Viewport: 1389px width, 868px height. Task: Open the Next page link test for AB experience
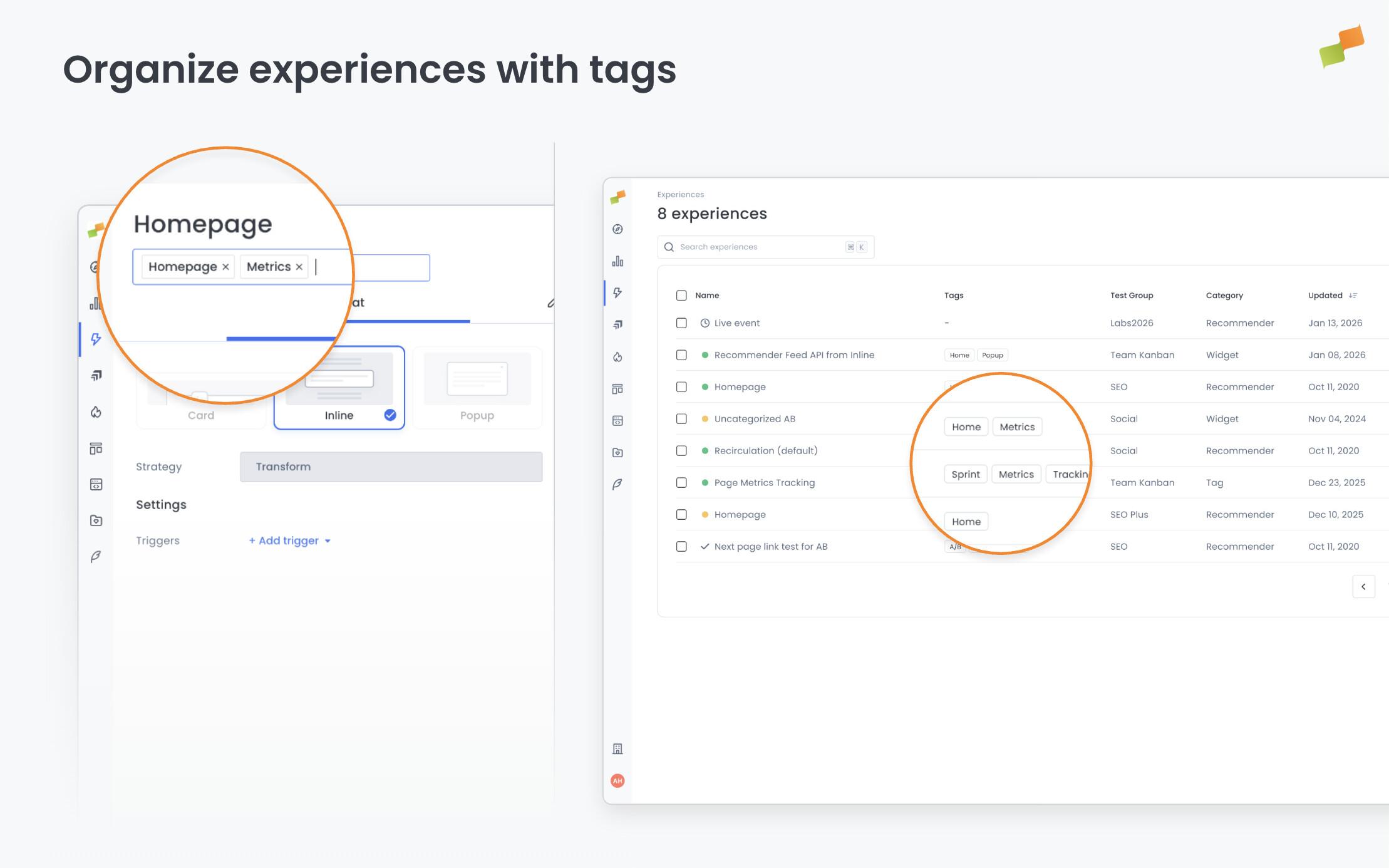click(771, 546)
